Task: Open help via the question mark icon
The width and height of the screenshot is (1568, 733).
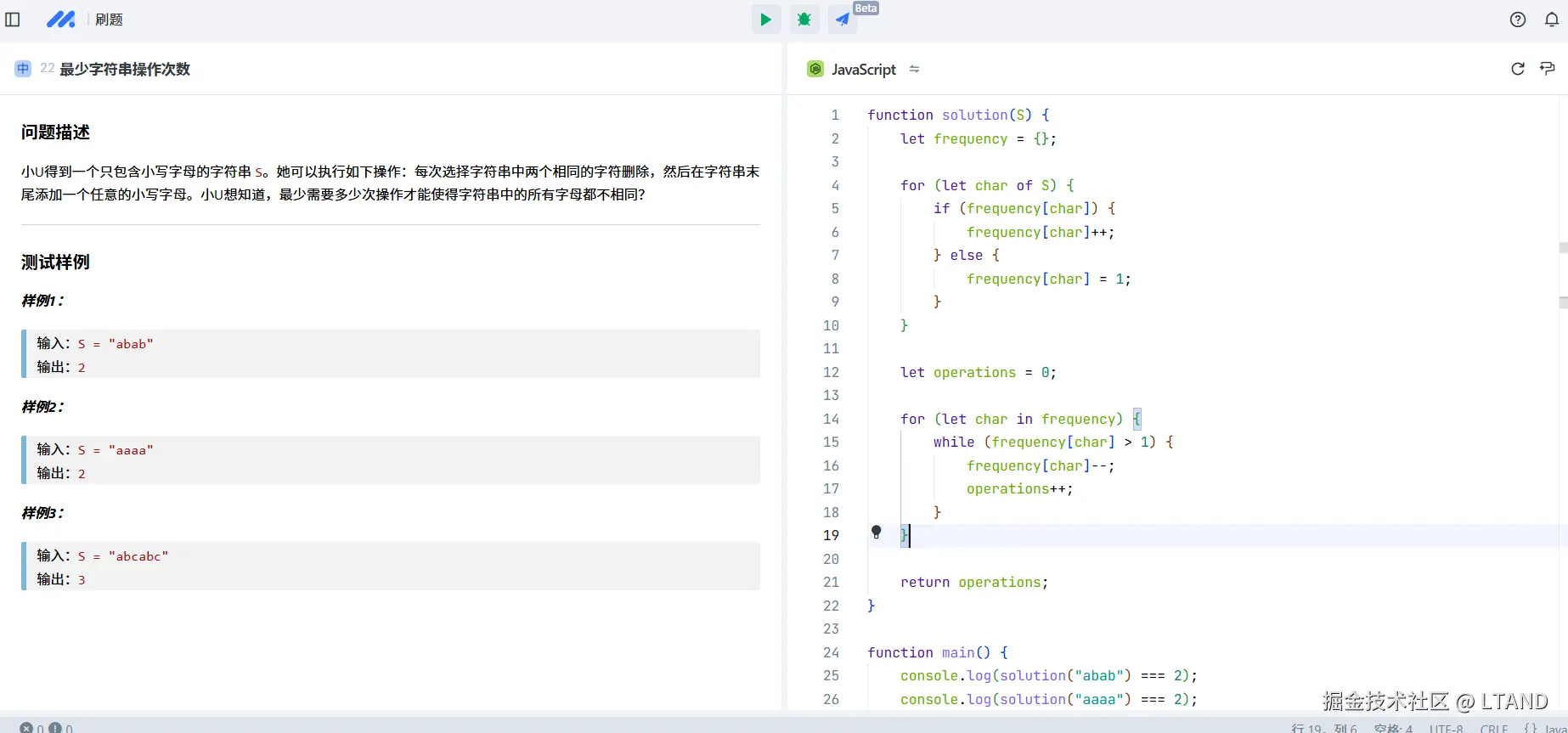Action: 1518,20
